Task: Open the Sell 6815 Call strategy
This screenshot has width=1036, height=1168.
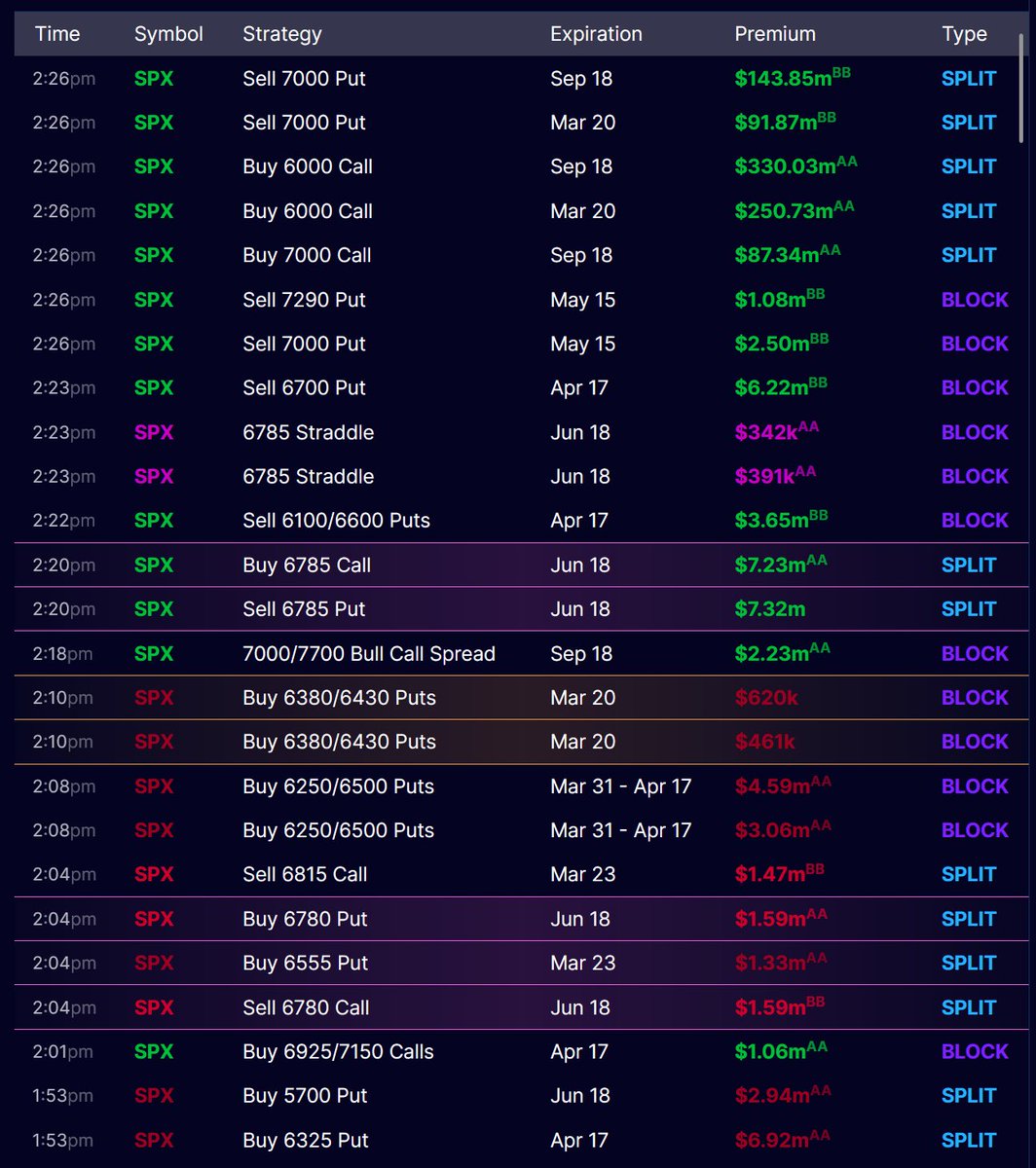Action: [x=305, y=874]
